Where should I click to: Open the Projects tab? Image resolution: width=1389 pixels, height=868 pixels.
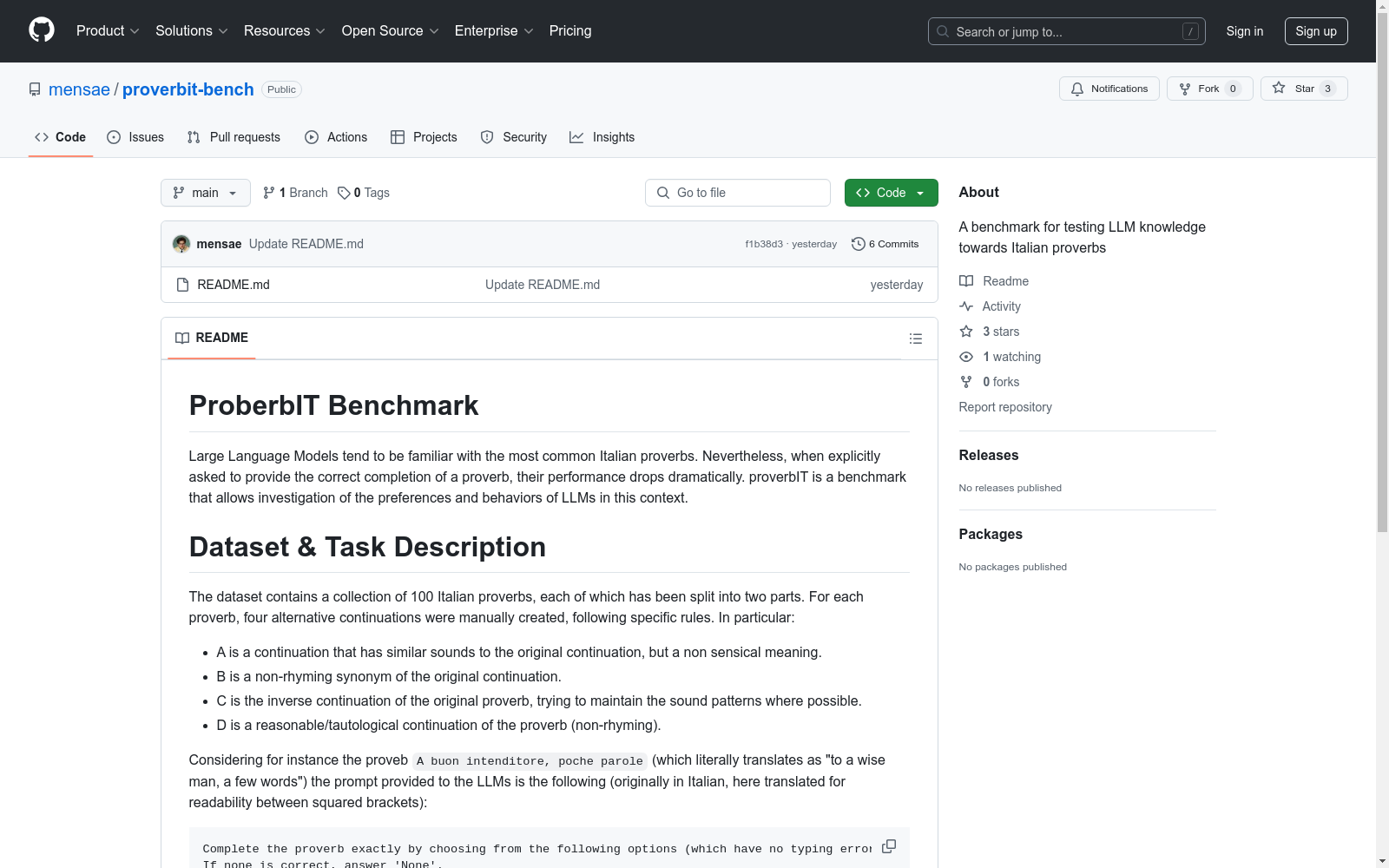click(424, 137)
